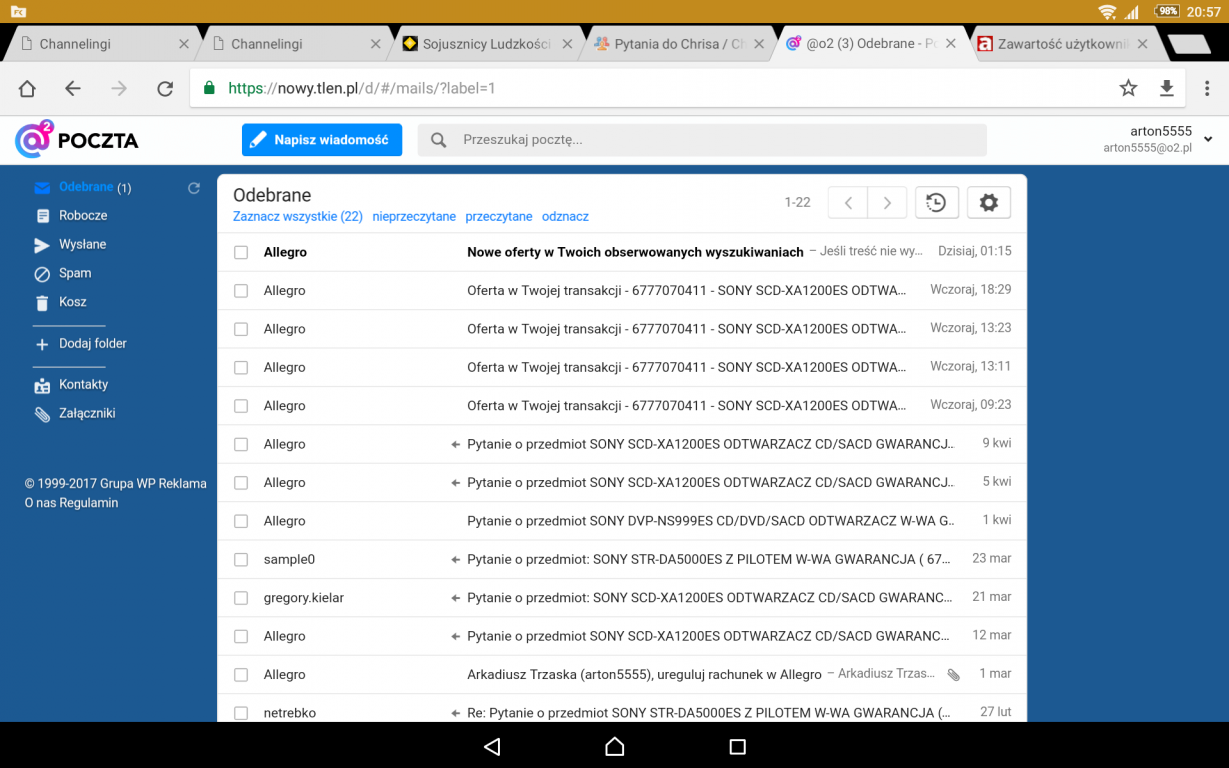Close the @o2 Odebrane tab
Screen dimensions: 1229x768
951,44
